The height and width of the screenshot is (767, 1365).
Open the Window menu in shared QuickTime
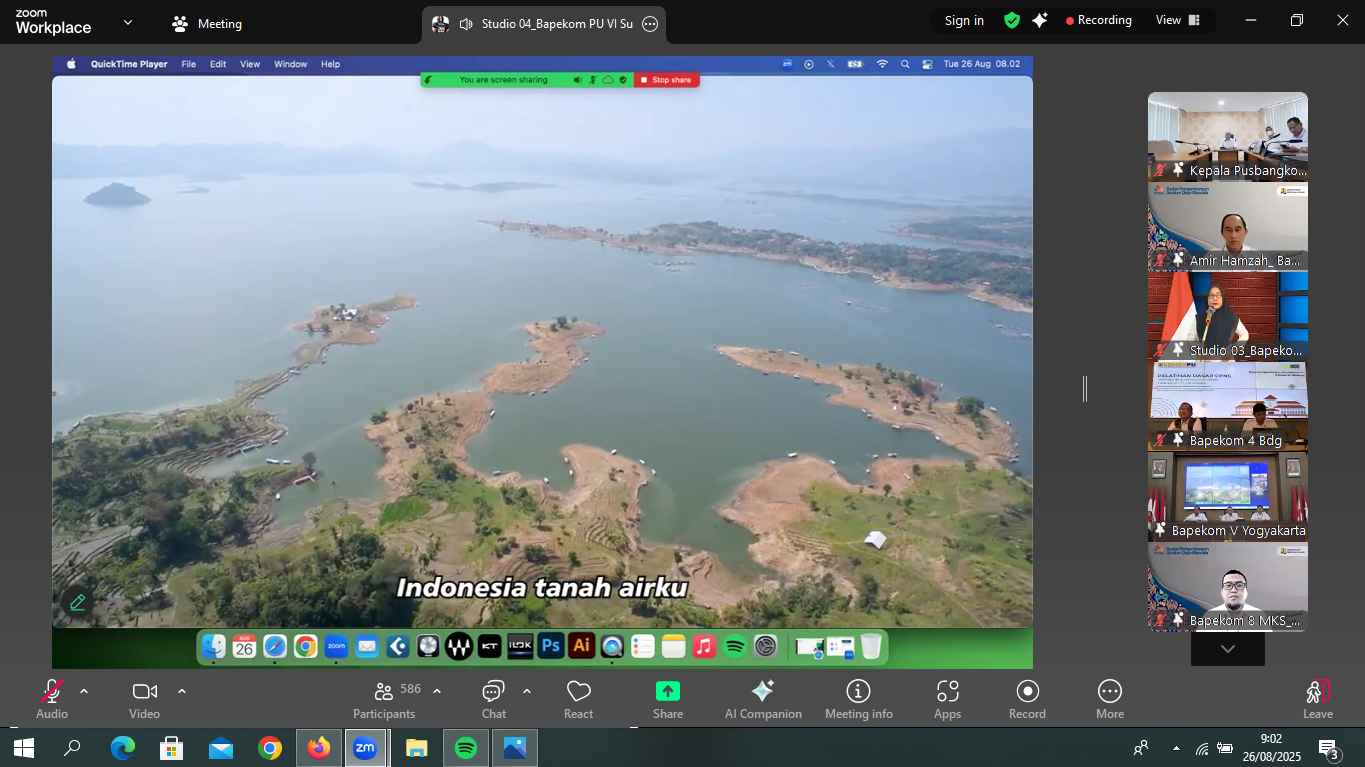coord(290,64)
